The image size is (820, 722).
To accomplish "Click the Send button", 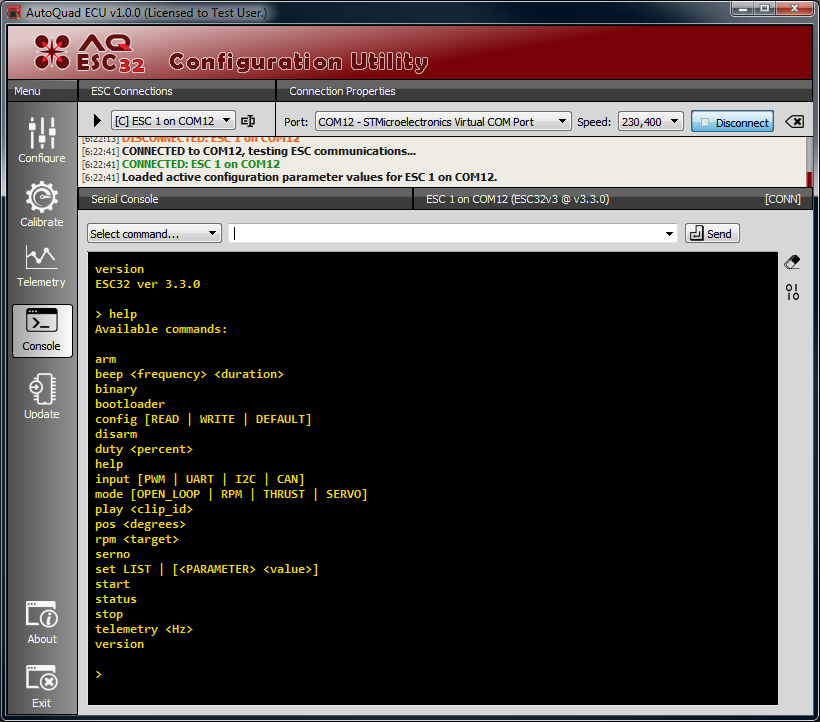I will (x=712, y=233).
